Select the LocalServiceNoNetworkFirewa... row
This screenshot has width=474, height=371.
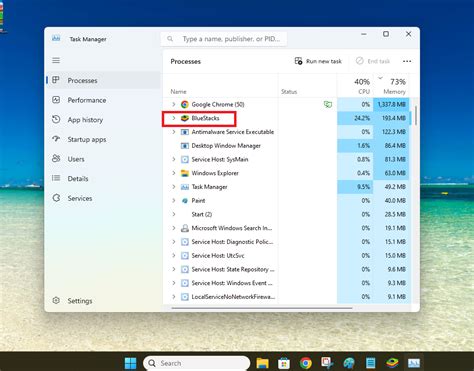287,297
